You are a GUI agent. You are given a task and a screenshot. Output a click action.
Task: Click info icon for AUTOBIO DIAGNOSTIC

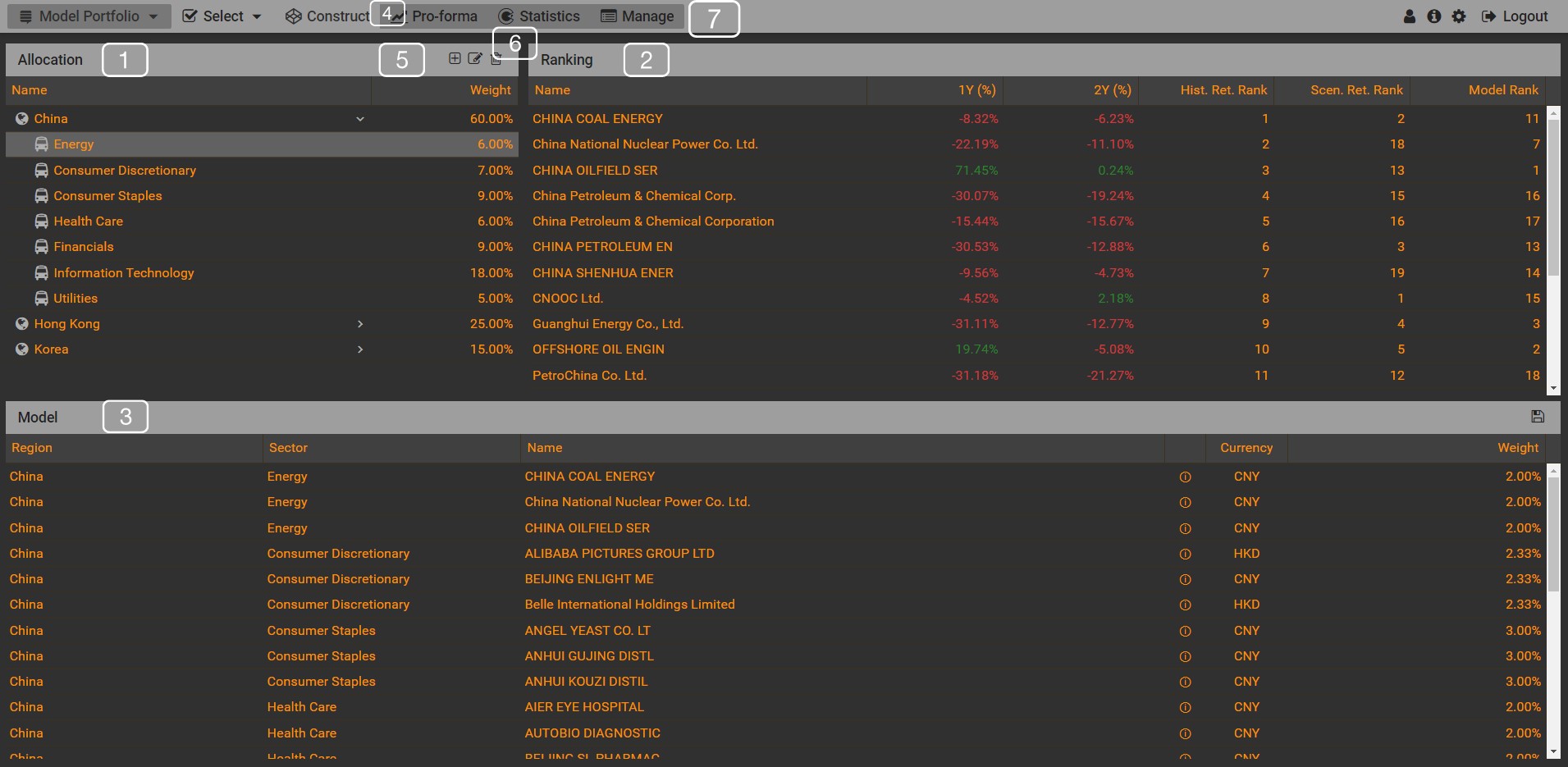(x=1185, y=733)
